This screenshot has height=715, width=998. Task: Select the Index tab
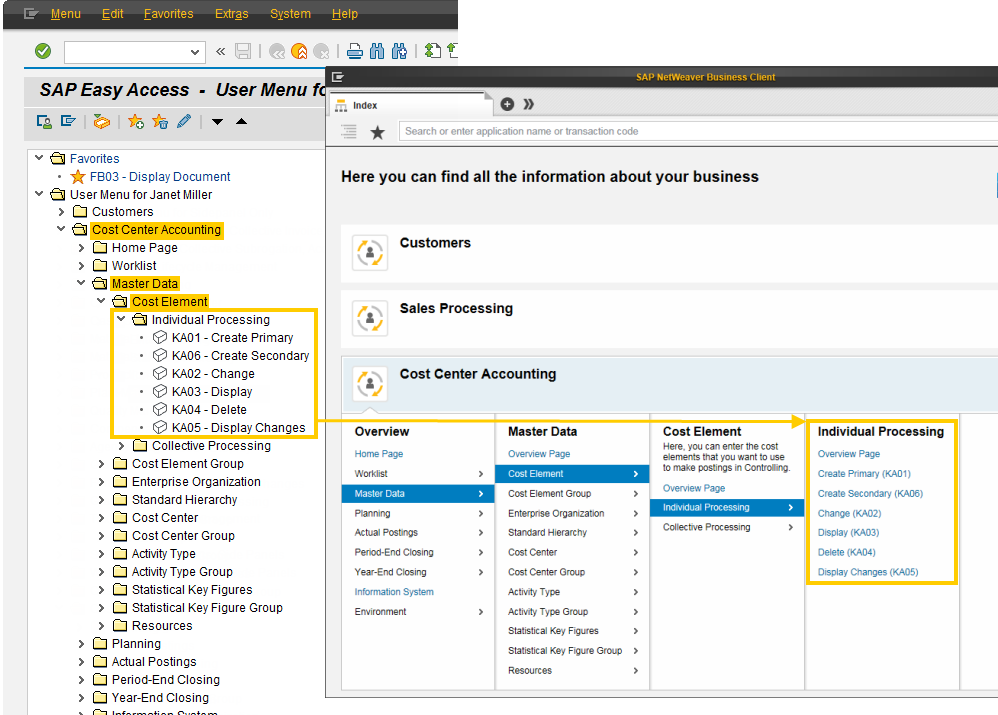pos(365,105)
